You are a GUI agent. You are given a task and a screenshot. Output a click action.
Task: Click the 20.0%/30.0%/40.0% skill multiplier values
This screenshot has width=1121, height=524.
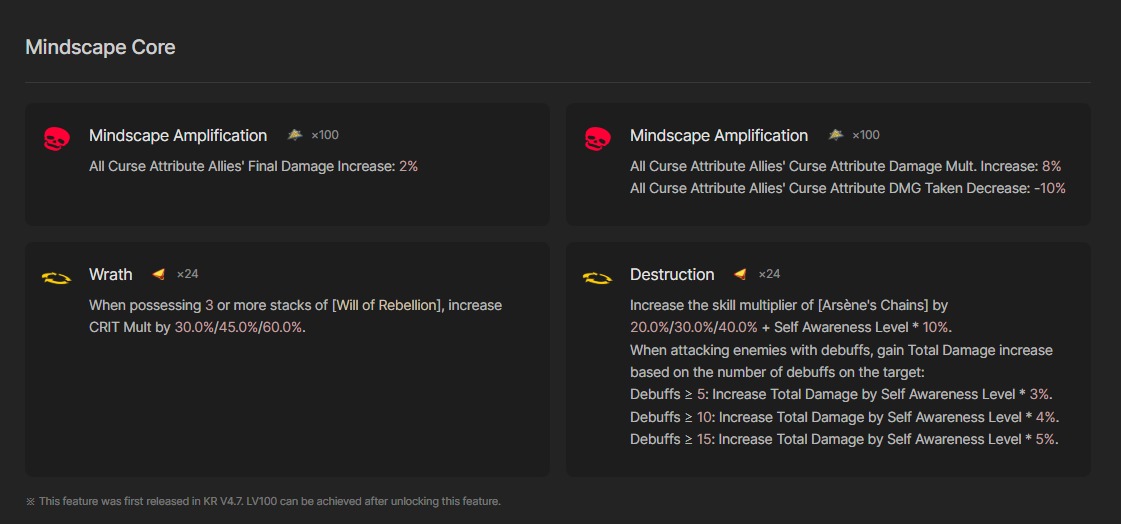point(693,327)
